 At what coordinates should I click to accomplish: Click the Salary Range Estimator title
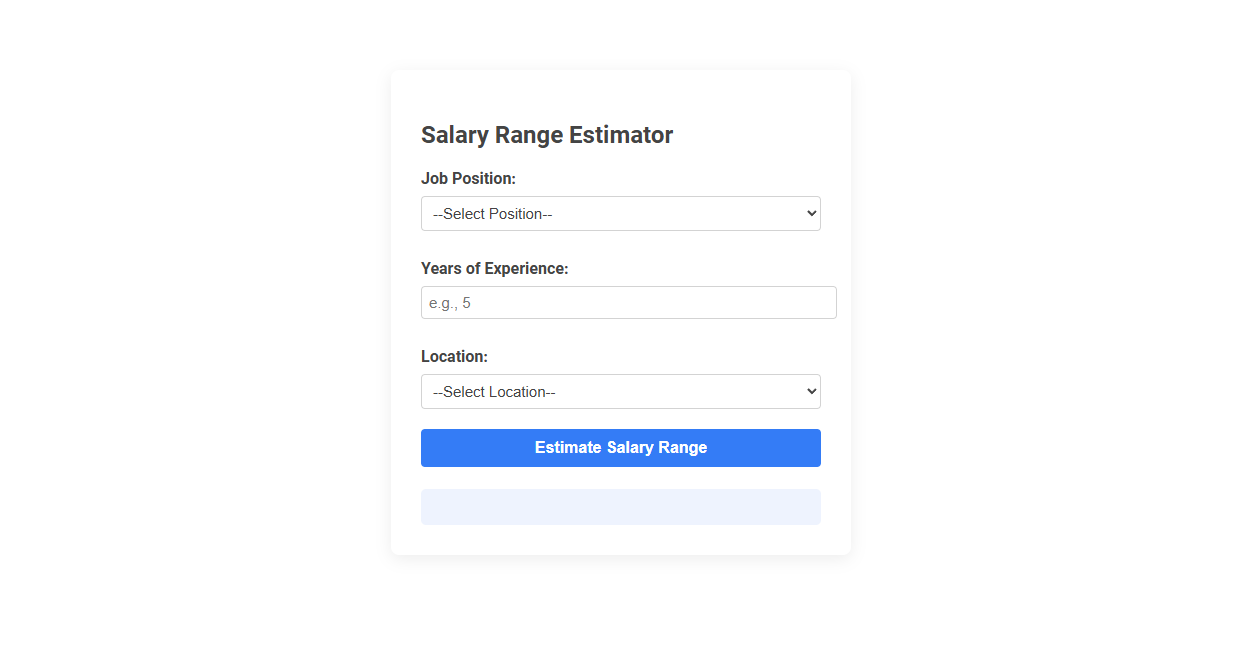(x=547, y=134)
